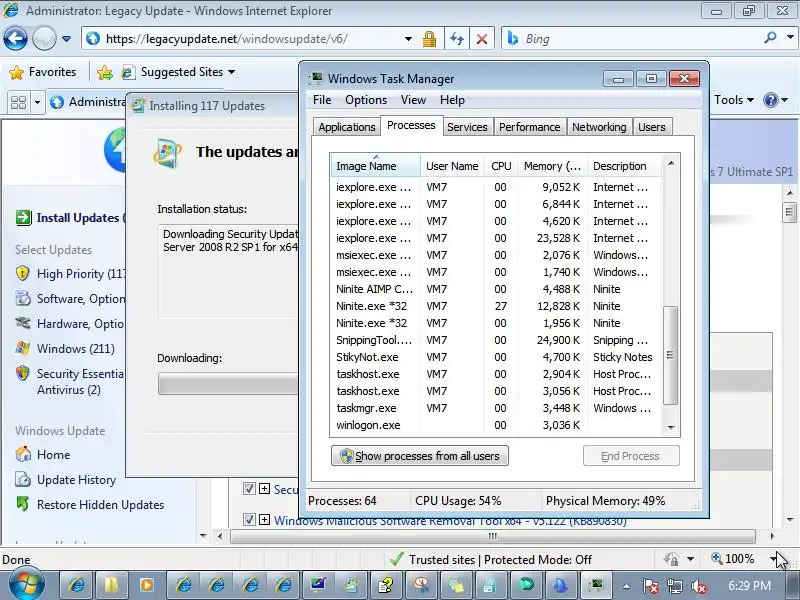Select StikyNot.exe process row
Image resolution: width=800 pixels, height=600 pixels.
click(x=496, y=357)
